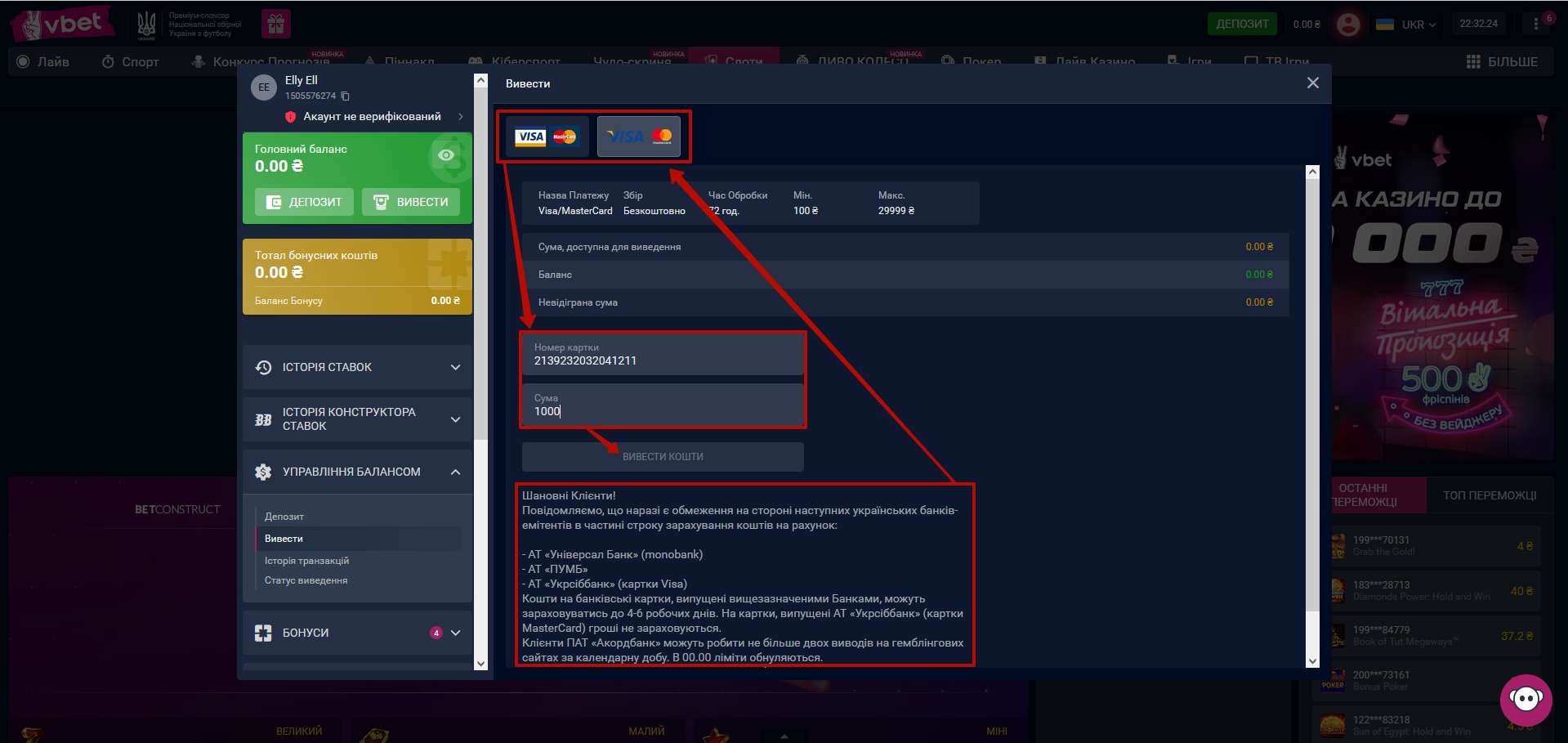The width and height of the screenshot is (1568, 743).
Task: Open the chat support mascot bubble
Action: point(1525,699)
